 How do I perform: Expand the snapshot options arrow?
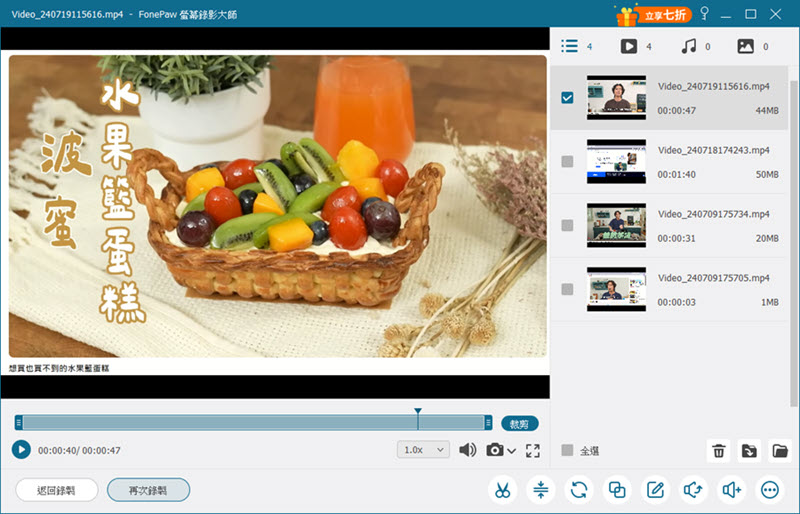pyautogui.click(x=512, y=451)
